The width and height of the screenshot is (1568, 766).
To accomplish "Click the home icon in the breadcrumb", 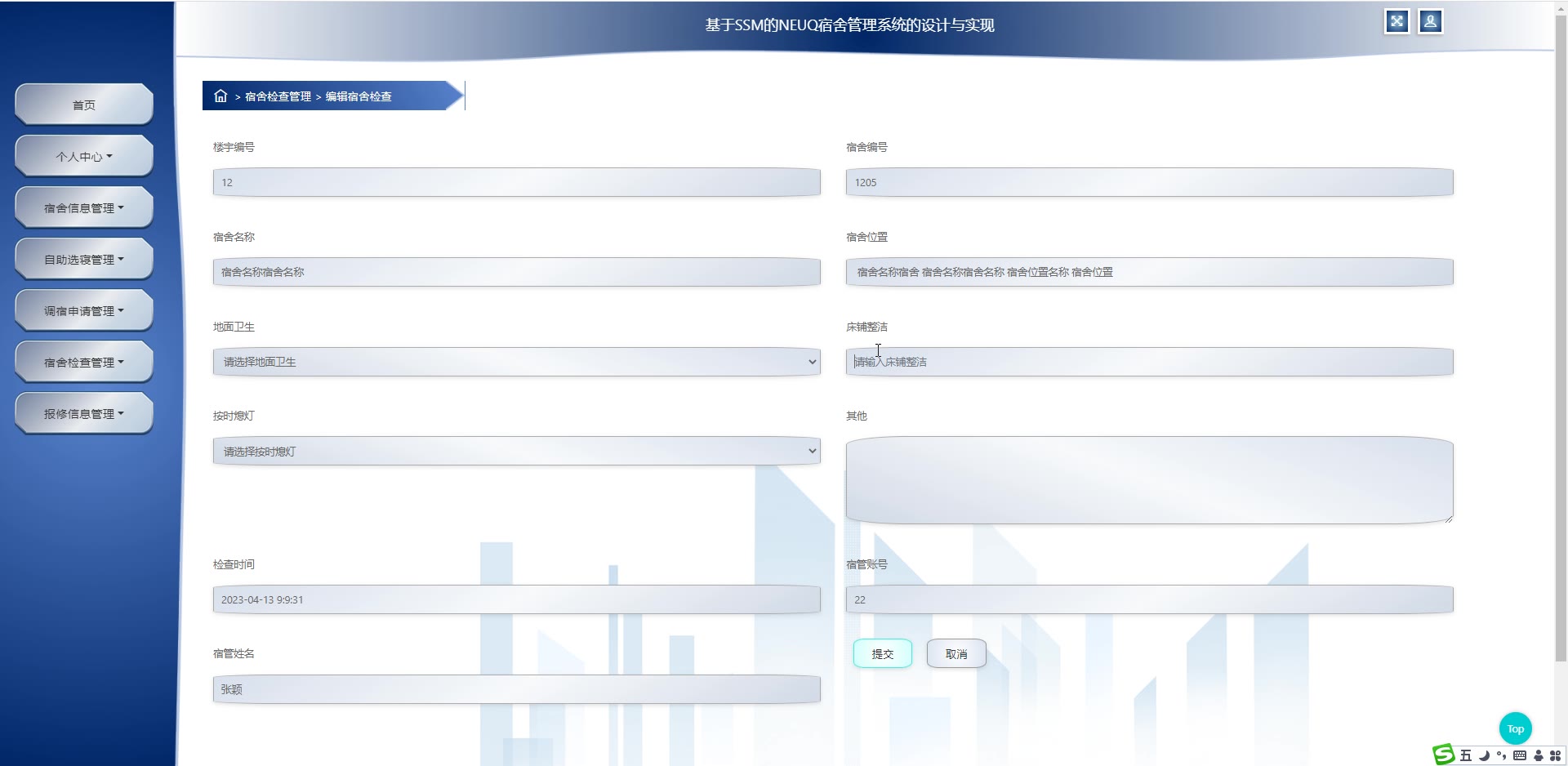I will pyautogui.click(x=220, y=96).
